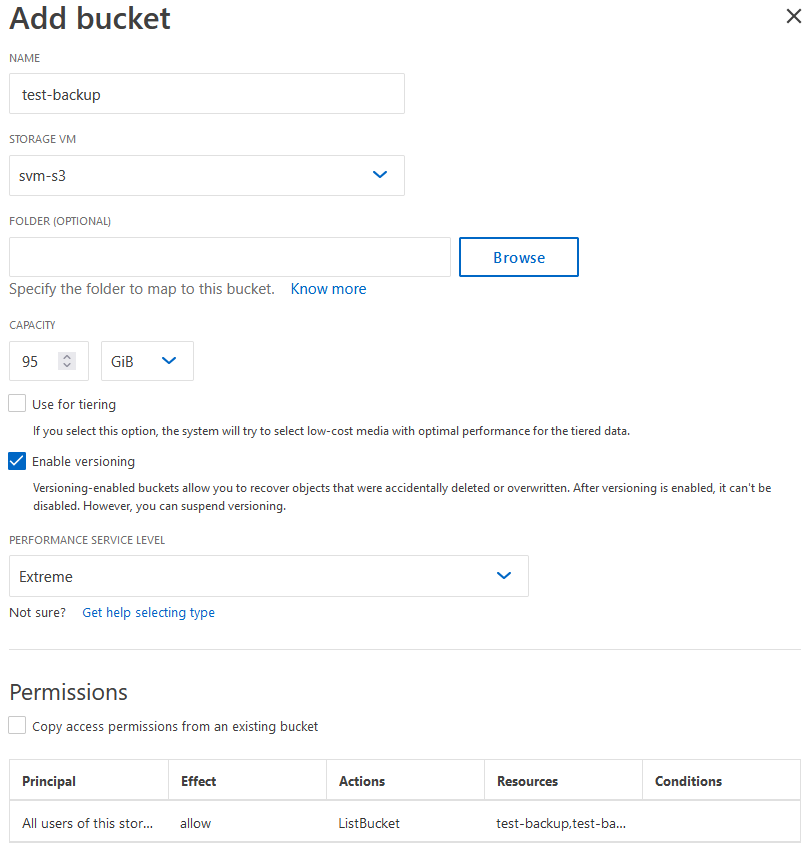This screenshot has height=847, width=809.
Task: Open the Storage VM dropdown
Action: point(380,174)
